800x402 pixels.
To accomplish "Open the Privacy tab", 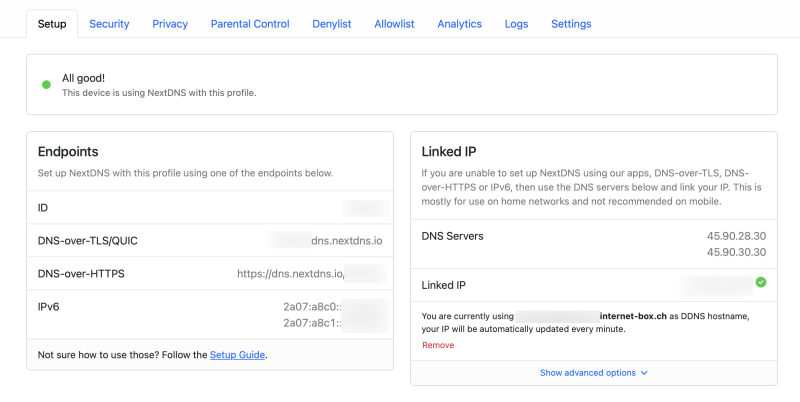I will tap(170, 24).
